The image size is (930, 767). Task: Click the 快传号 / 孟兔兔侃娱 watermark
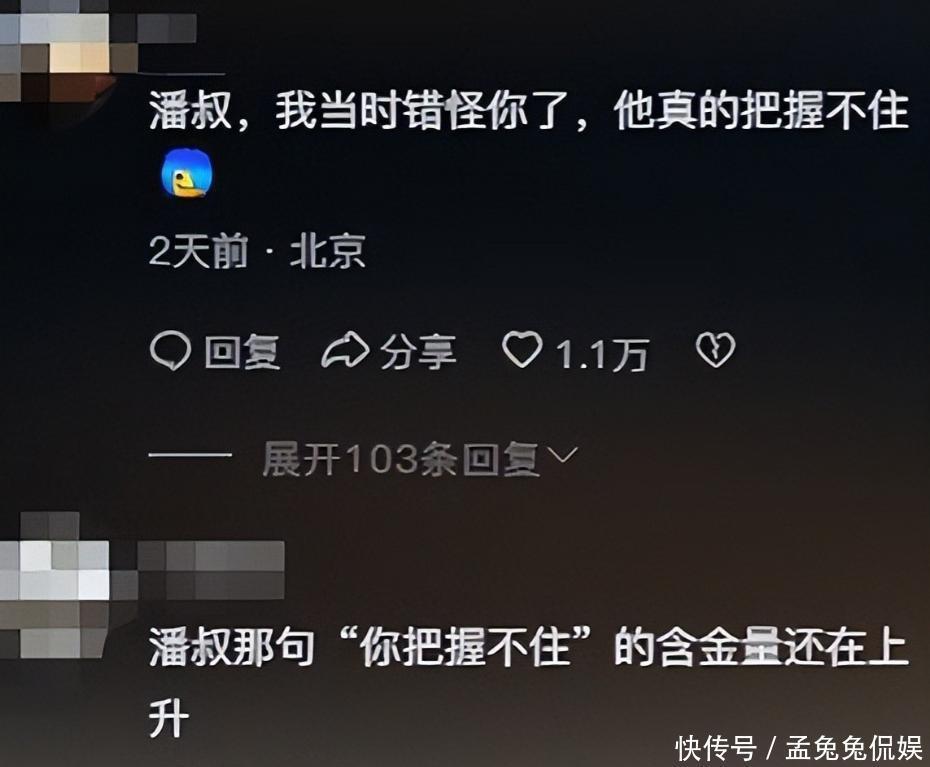pyautogui.click(x=800, y=748)
